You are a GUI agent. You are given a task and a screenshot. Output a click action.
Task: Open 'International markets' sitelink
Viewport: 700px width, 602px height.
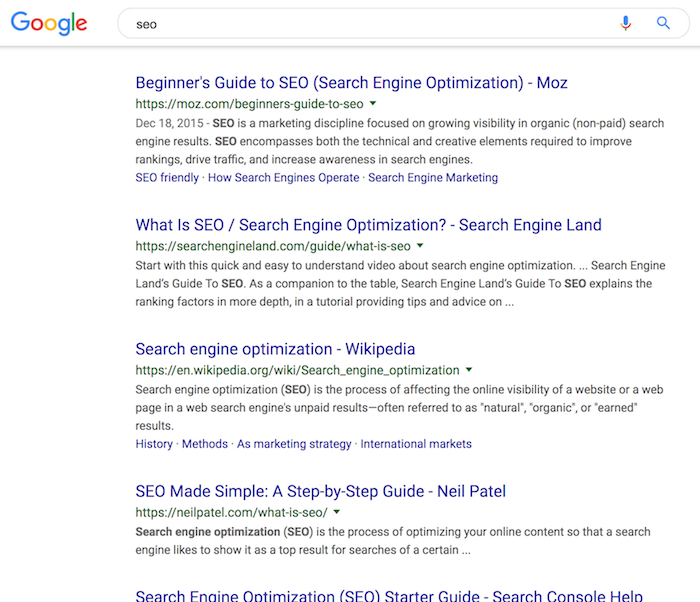coord(416,444)
